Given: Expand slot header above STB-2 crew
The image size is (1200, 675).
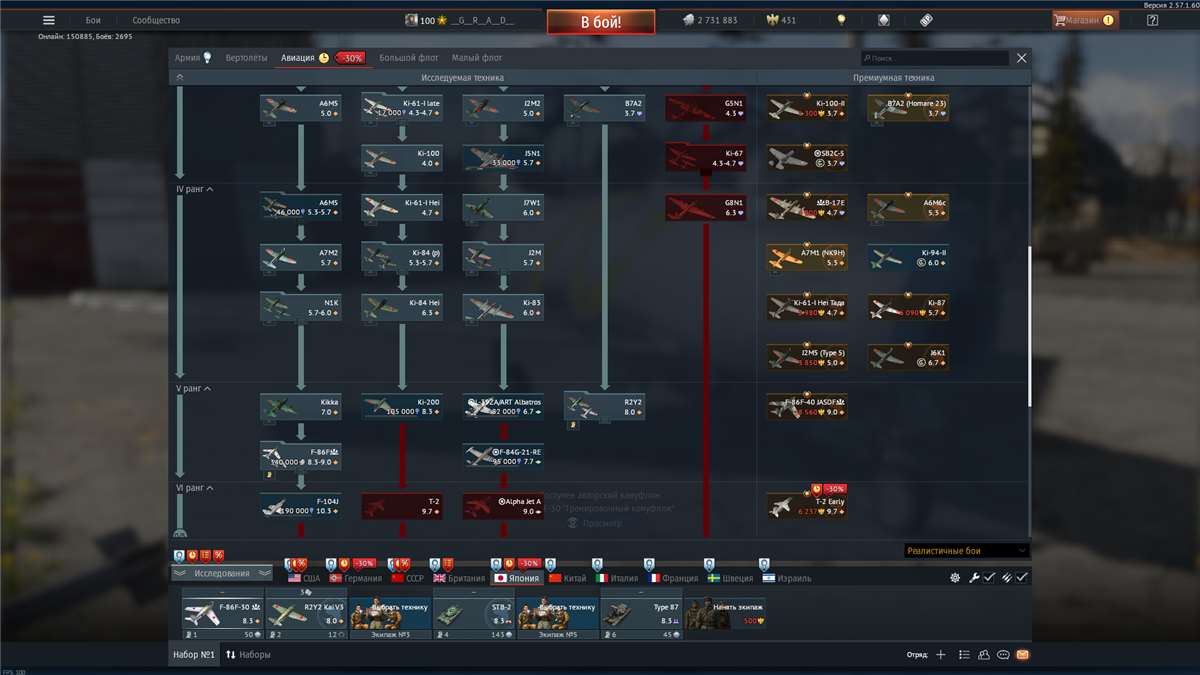Looking at the screenshot, I should [x=474, y=592].
